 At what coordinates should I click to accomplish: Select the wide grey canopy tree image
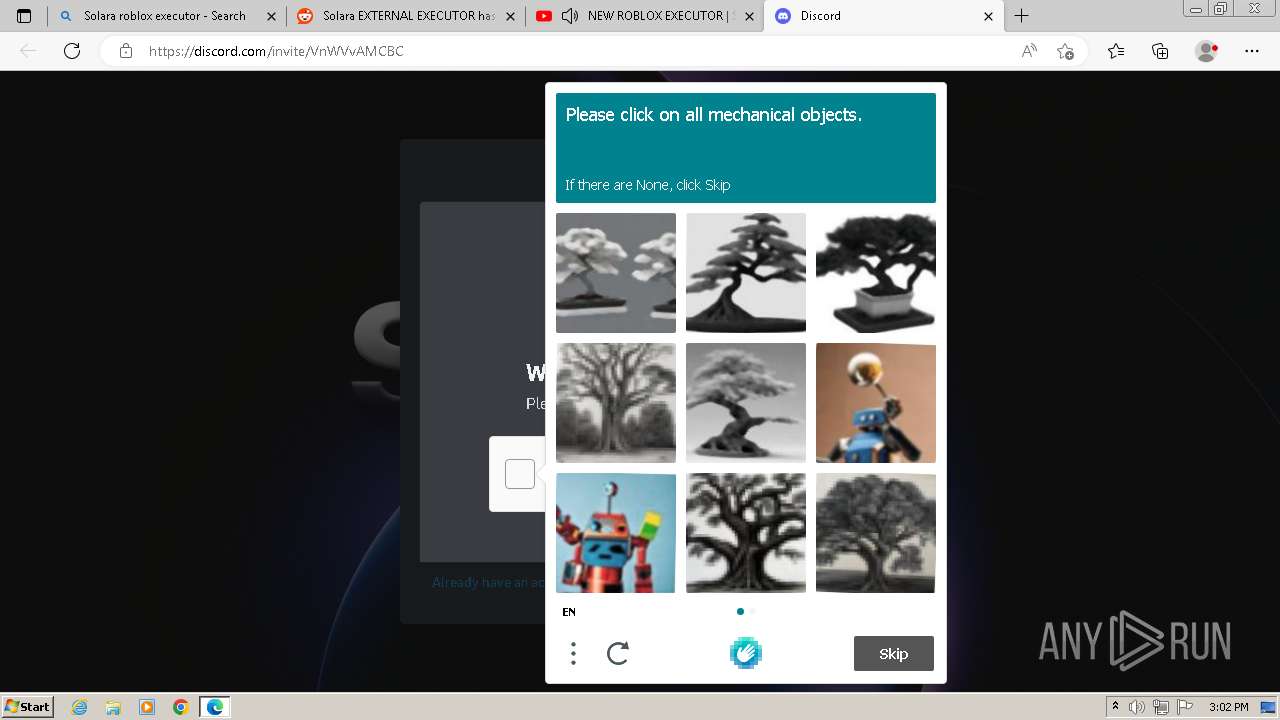(x=876, y=533)
